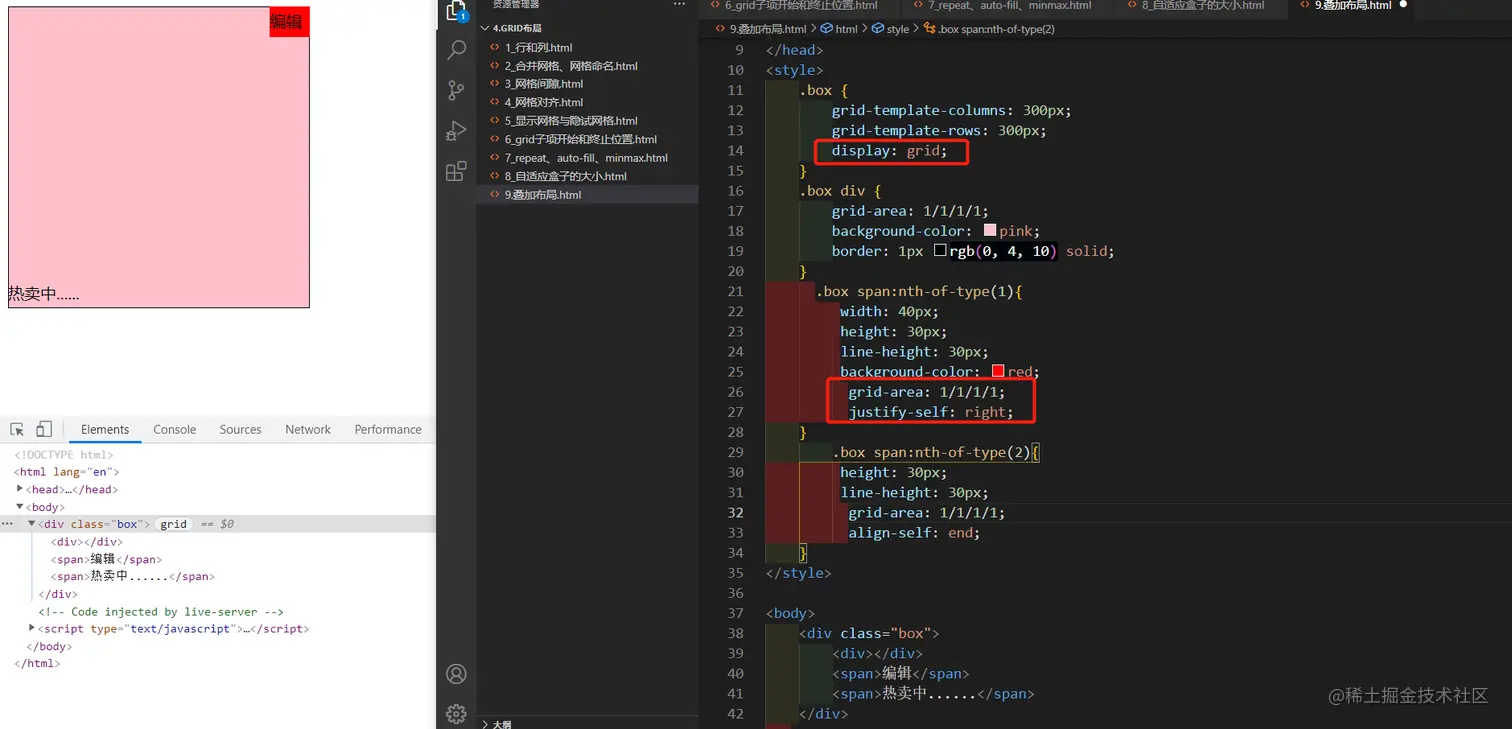Screen dimensions: 1512x729
Task: Open the red color swatch picker
Action: click(998, 372)
